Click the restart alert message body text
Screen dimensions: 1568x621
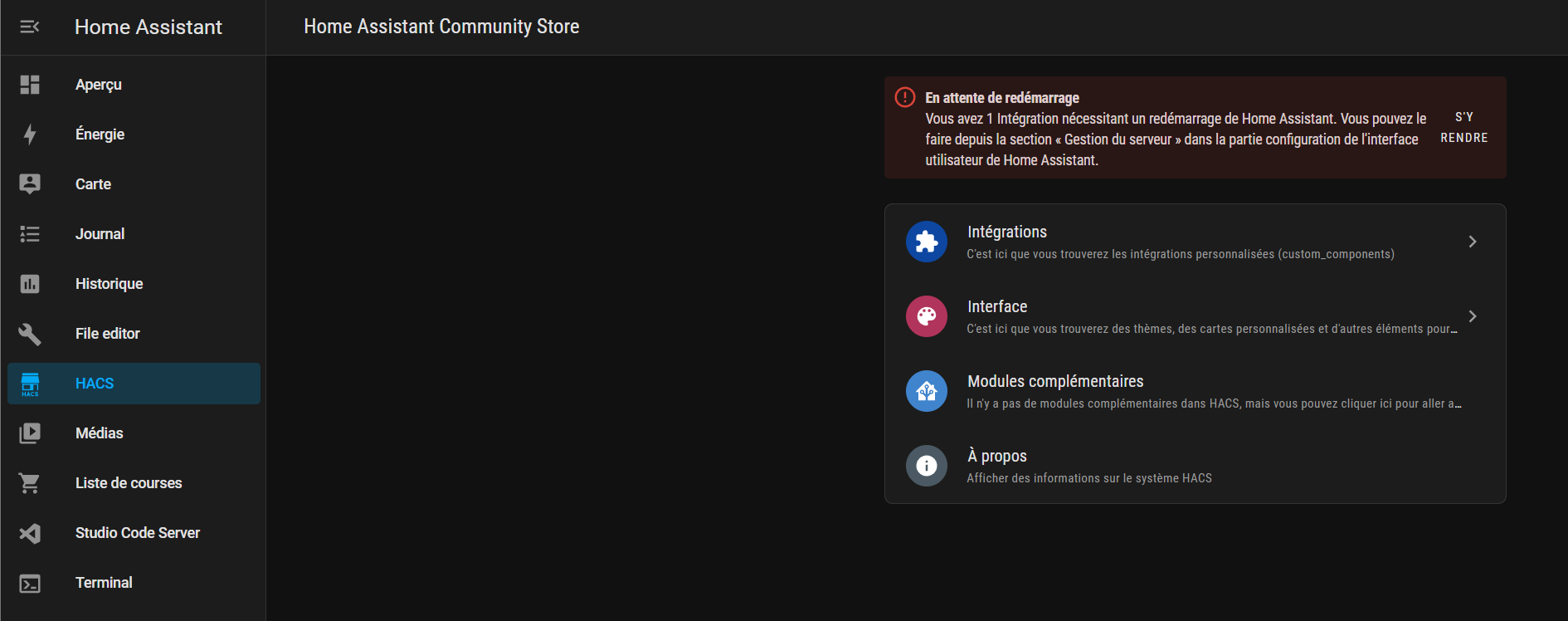[x=1176, y=139]
